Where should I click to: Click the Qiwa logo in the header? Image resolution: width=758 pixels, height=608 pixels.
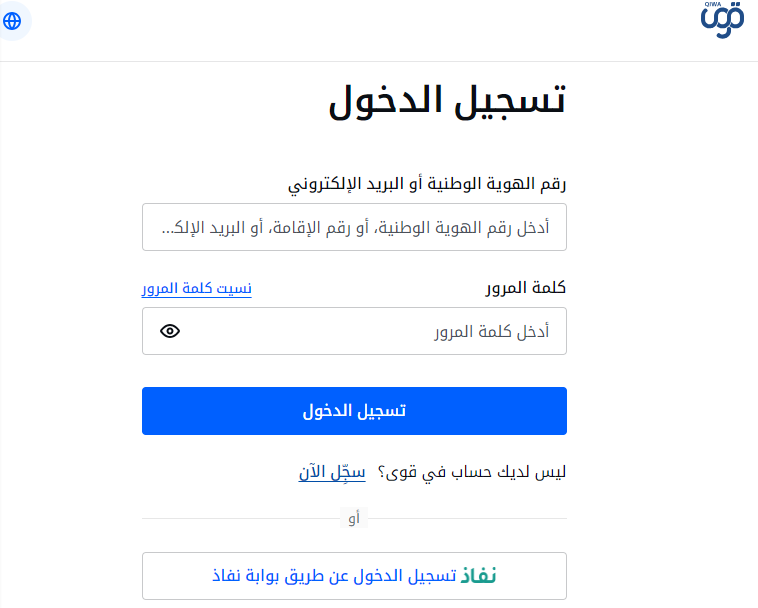723,20
